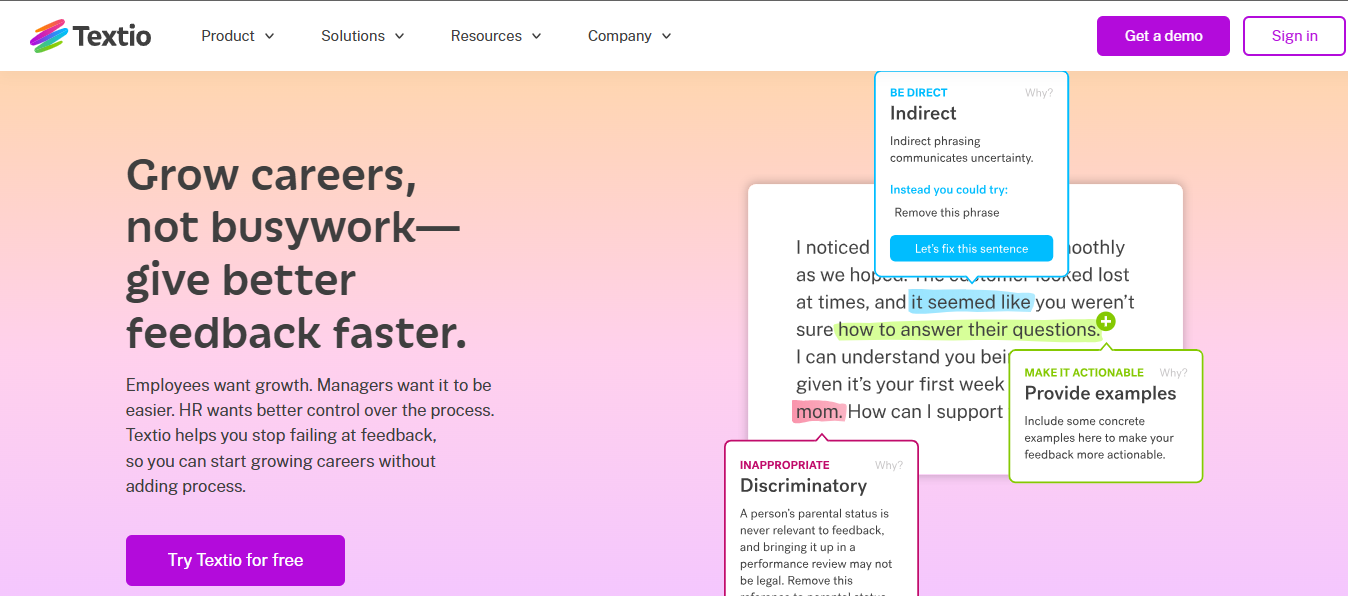Open the Solutions navigation item
The height and width of the screenshot is (596, 1348).
[363, 36]
